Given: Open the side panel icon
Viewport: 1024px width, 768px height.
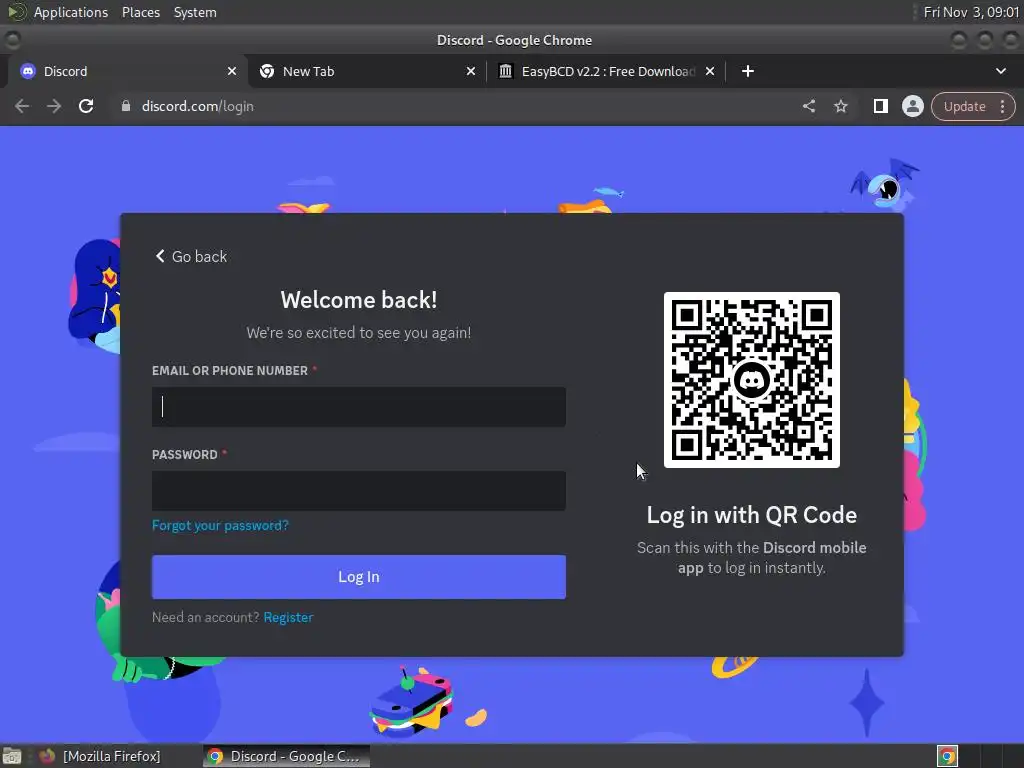Looking at the screenshot, I should [x=880, y=106].
